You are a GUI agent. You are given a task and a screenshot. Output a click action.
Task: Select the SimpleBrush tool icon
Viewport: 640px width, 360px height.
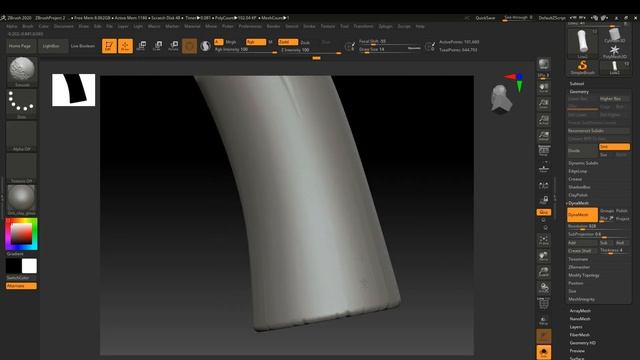pyautogui.click(x=582, y=67)
